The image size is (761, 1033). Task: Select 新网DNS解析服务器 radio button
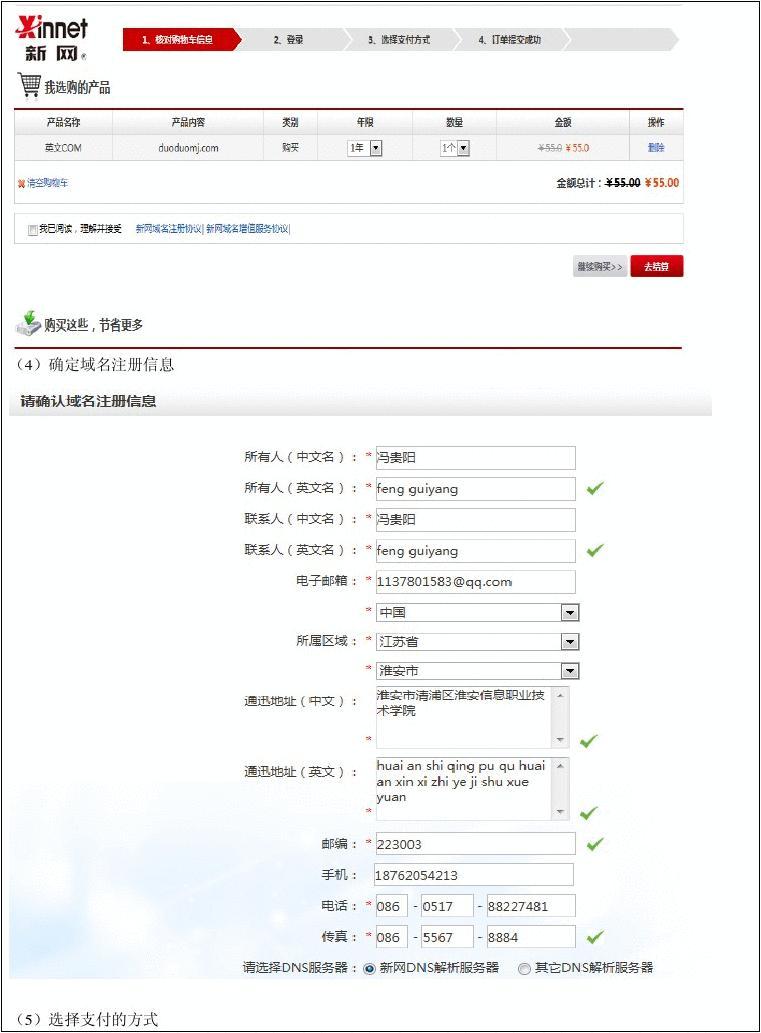(x=369, y=968)
